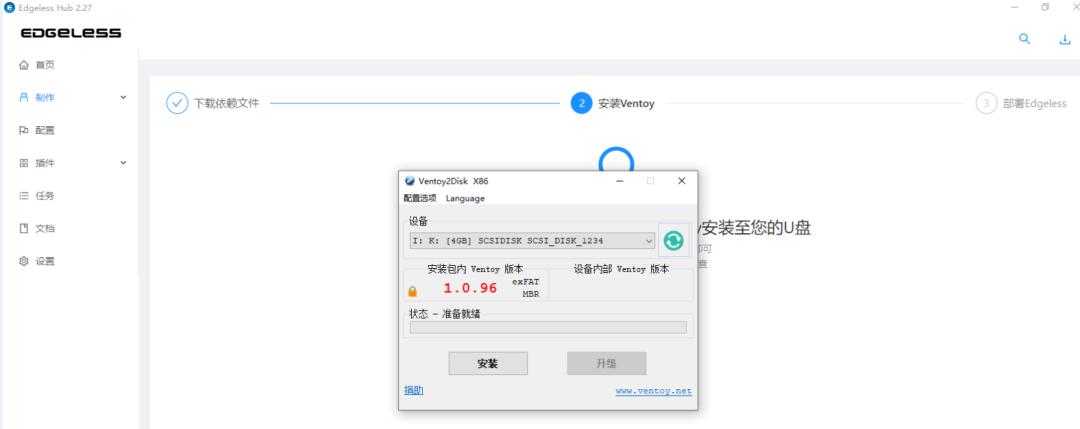Click the flag icon beside 配置
The width and height of the screenshot is (1080, 429).
(x=24, y=130)
